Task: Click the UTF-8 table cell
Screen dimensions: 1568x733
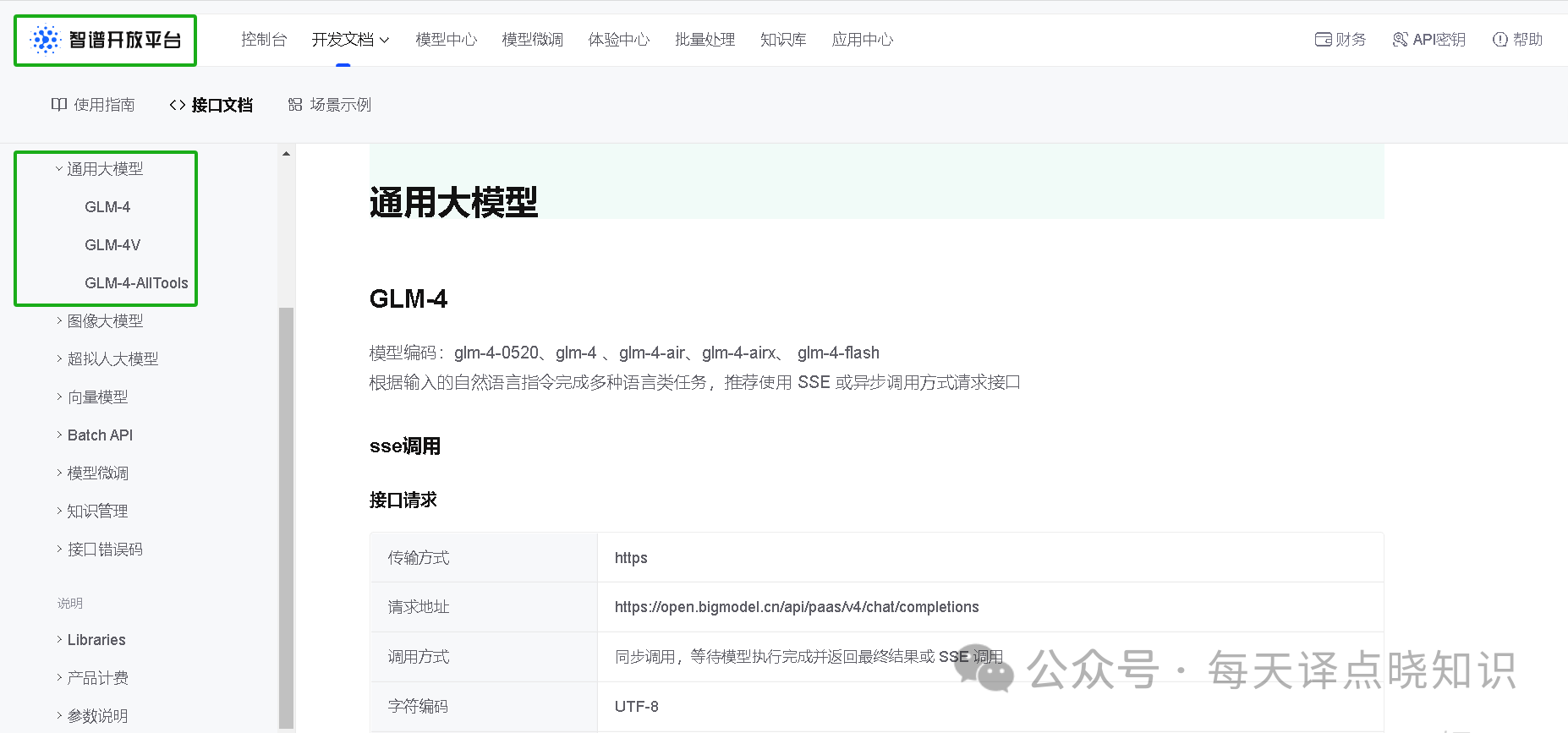Action: (990, 707)
